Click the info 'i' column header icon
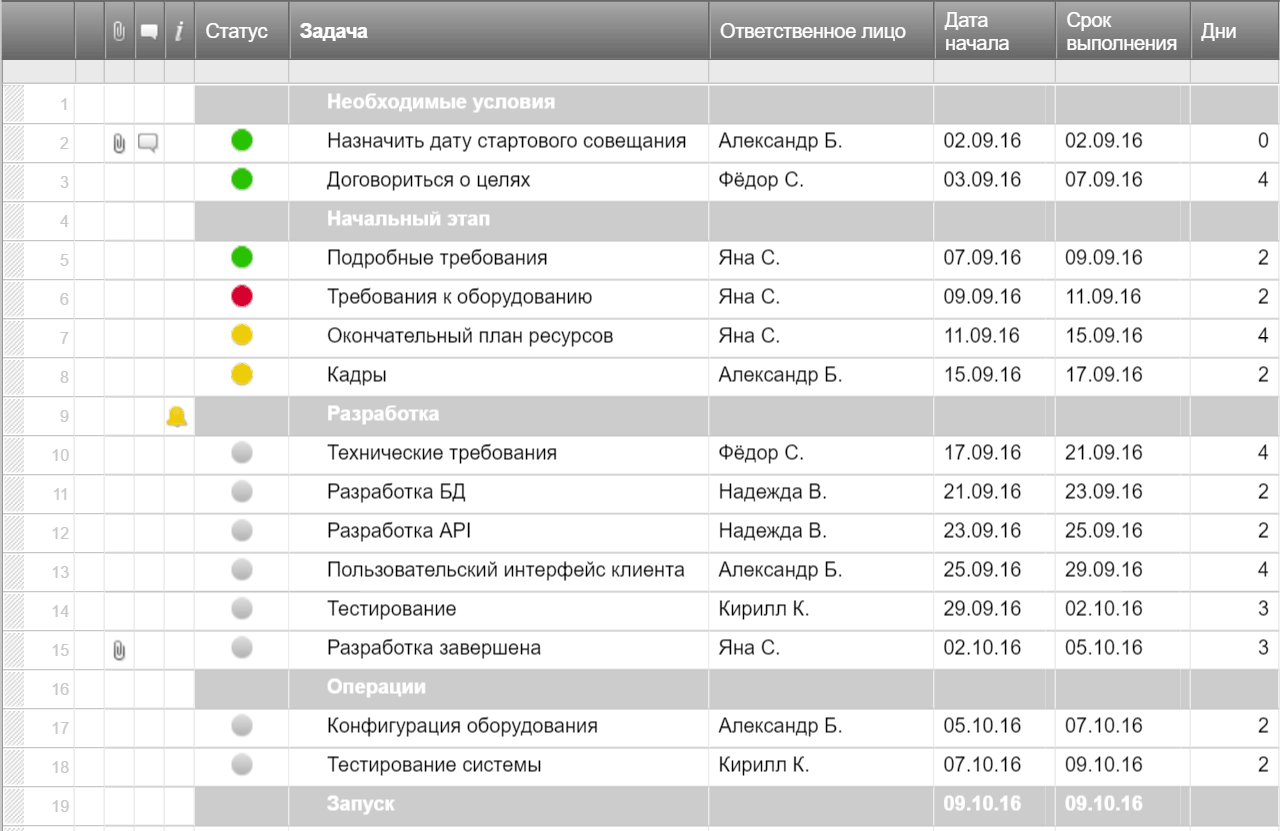Image resolution: width=1280 pixels, height=831 pixels. (x=179, y=31)
